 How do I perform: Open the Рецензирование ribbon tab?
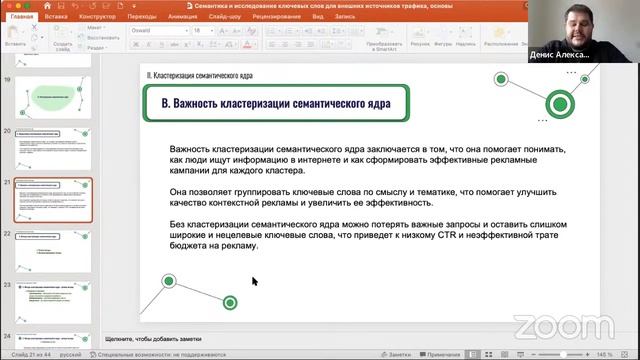click(276, 17)
